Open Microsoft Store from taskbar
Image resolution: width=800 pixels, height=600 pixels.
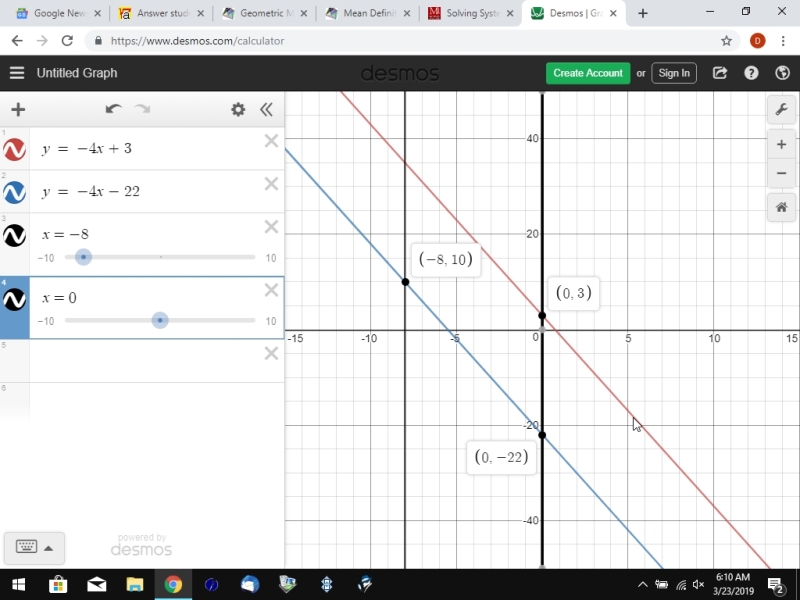pos(58,584)
